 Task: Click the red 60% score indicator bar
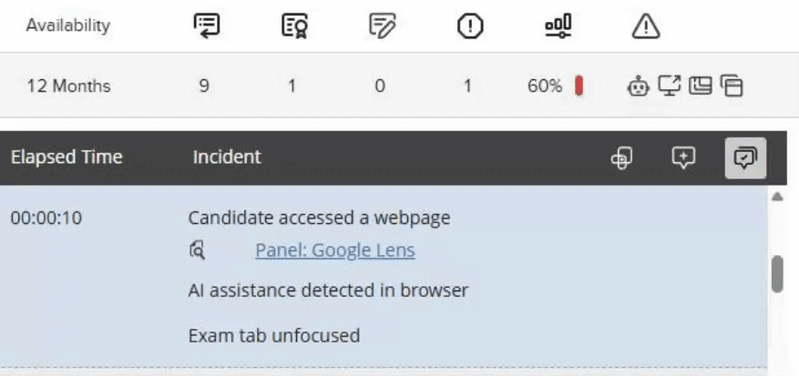(x=579, y=86)
